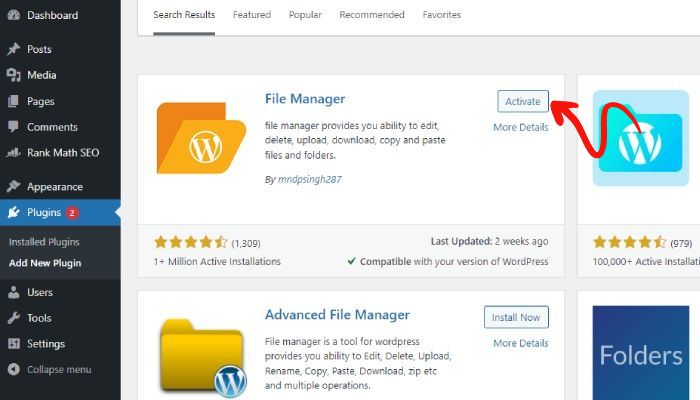Image resolution: width=700 pixels, height=400 pixels.
Task: Open the Tools wrench icon
Action: (x=14, y=318)
